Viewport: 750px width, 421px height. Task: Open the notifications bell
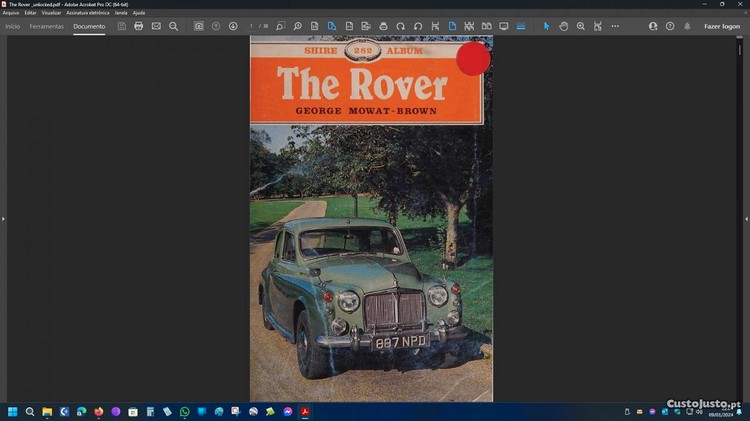point(687,26)
